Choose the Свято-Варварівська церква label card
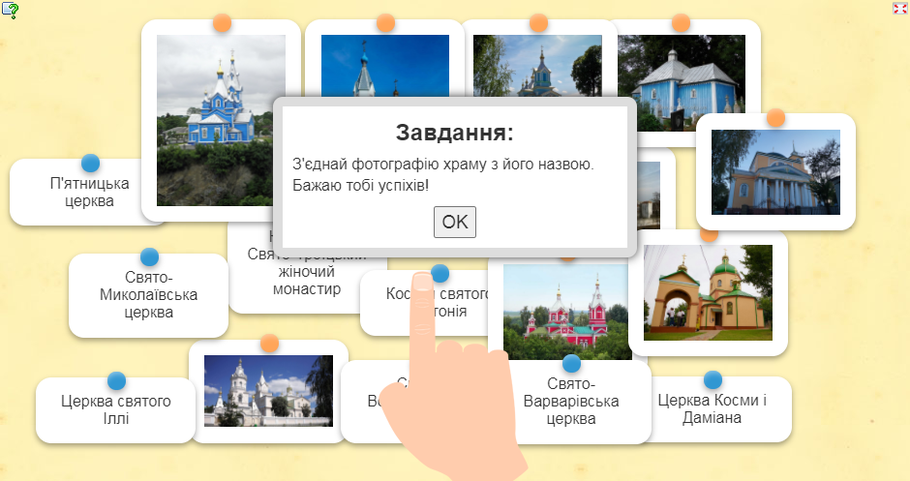 [x=571, y=402]
